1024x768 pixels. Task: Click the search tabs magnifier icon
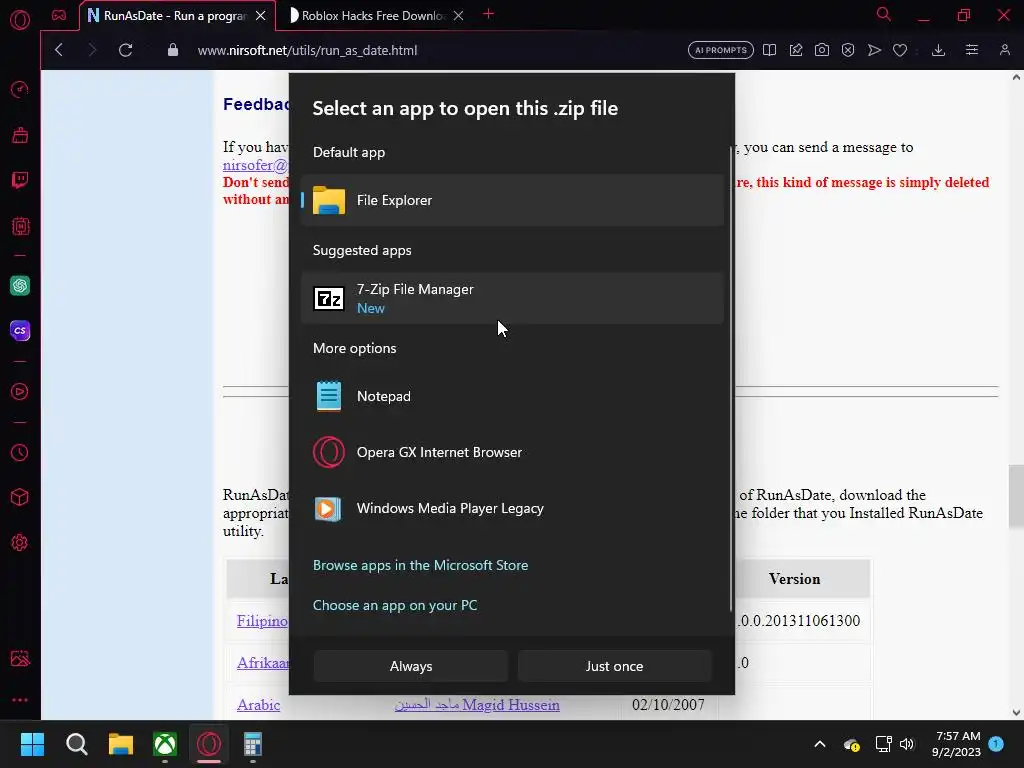[x=884, y=14]
